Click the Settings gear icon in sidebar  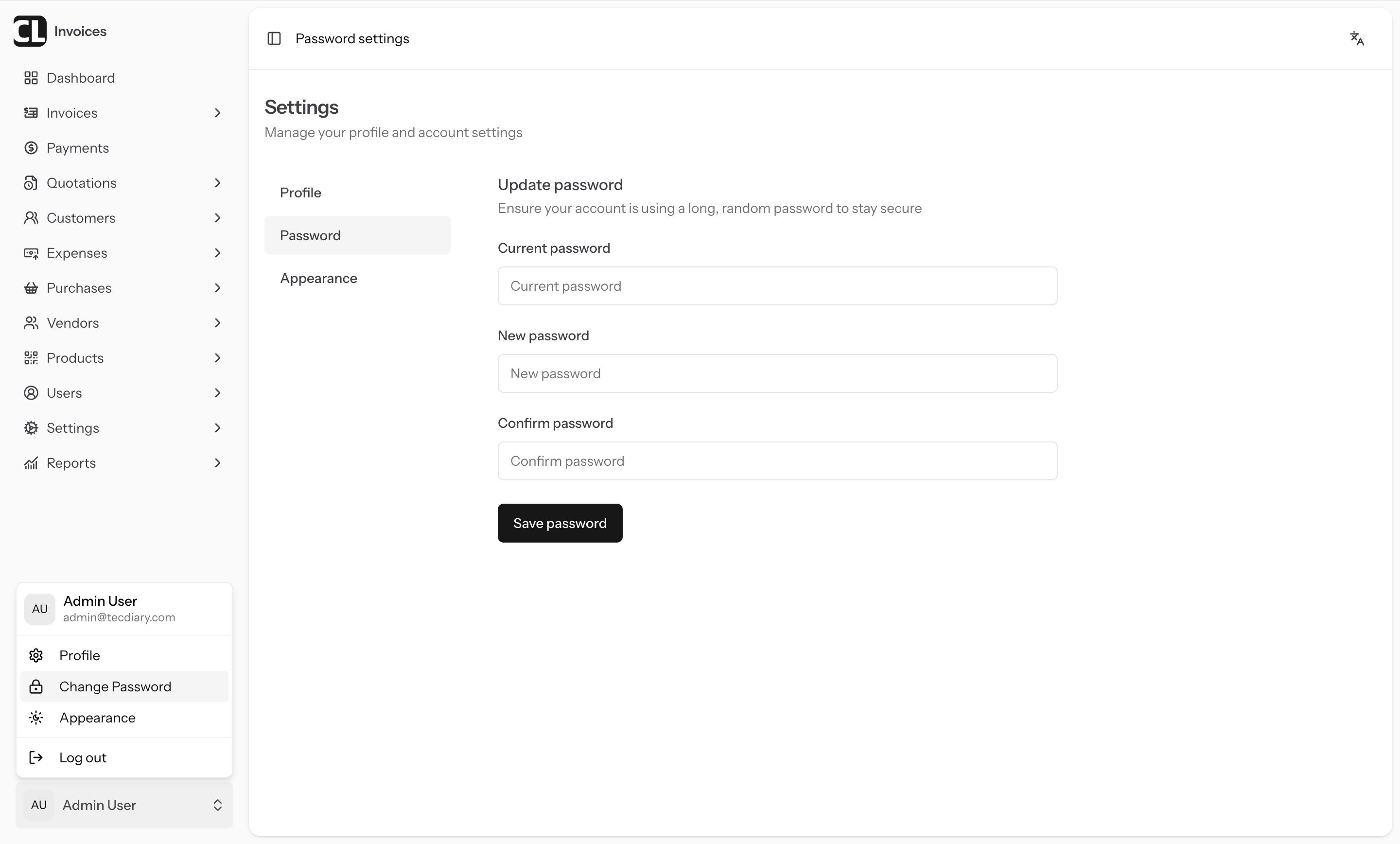click(31, 428)
